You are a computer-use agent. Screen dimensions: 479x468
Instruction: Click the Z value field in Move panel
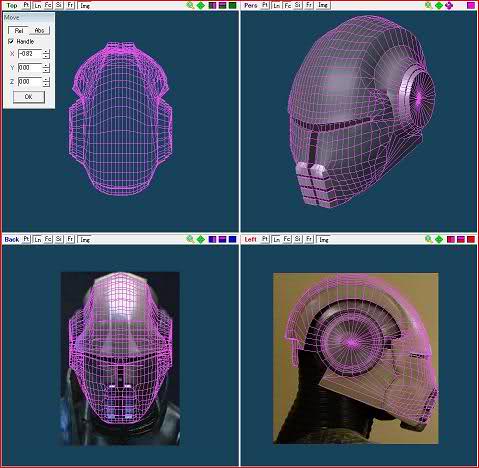click(30, 82)
